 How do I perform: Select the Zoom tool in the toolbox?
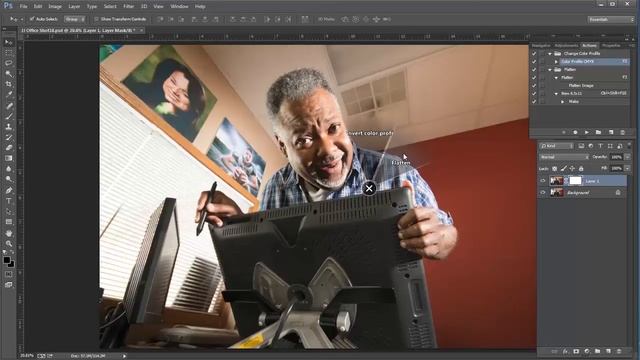(8, 244)
